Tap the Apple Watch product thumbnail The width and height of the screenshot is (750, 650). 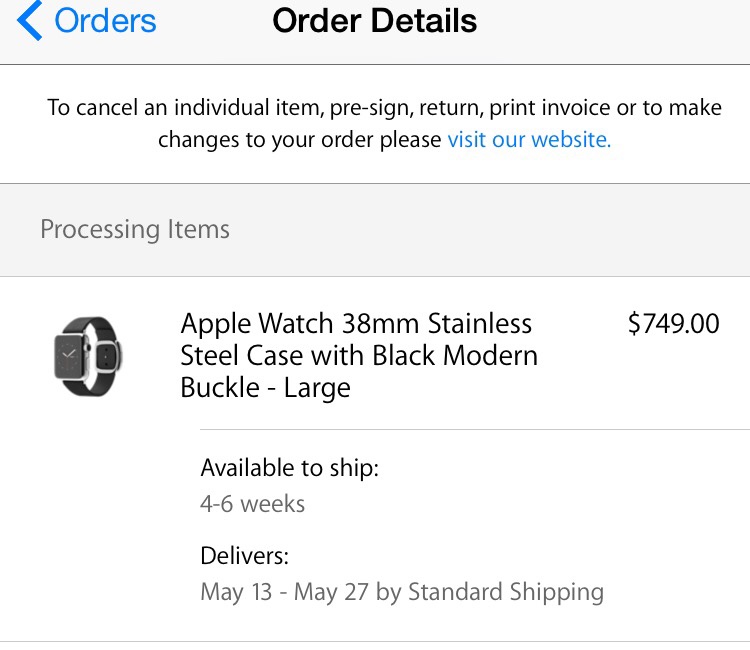(x=88, y=356)
